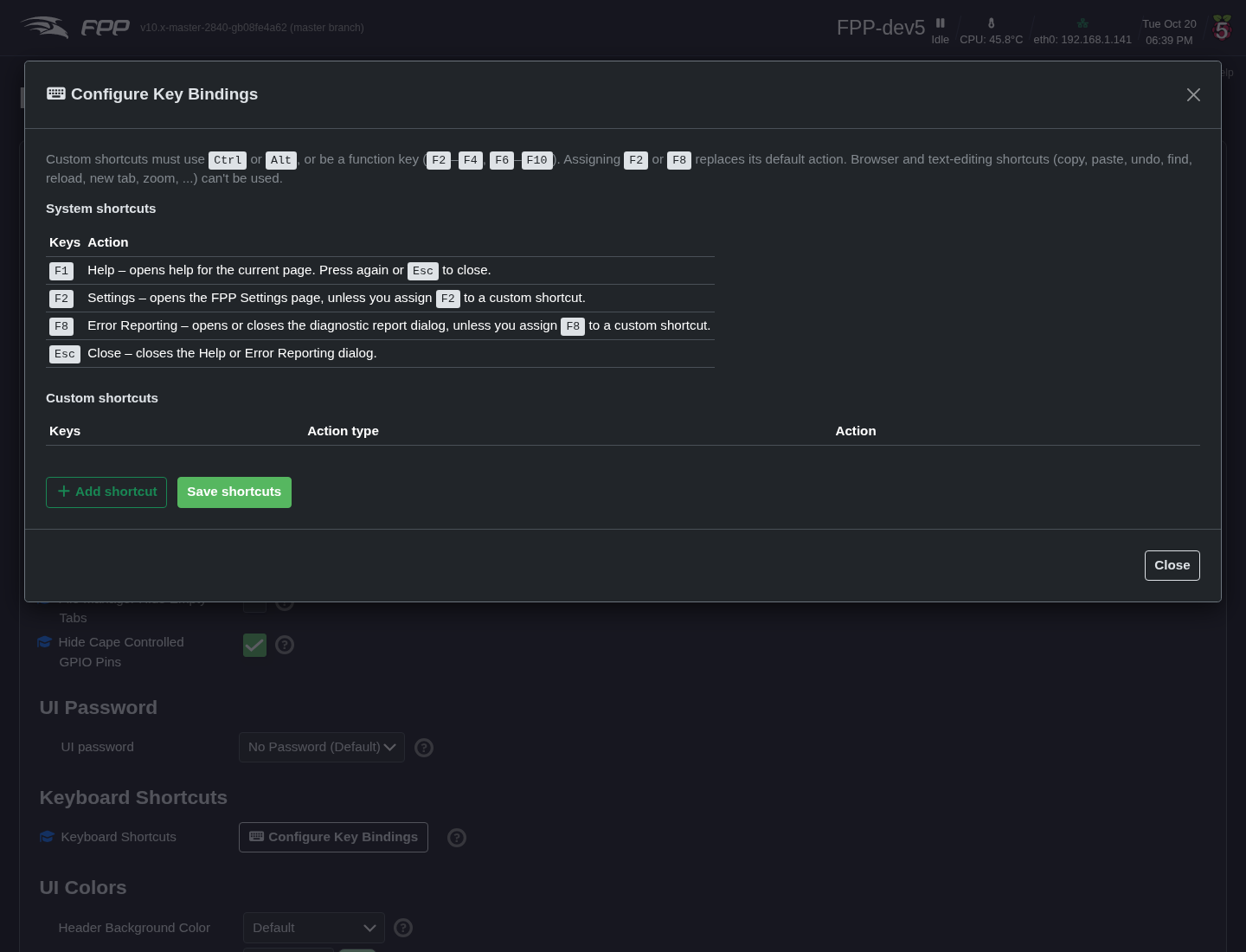Image resolution: width=1246 pixels, height=952 pixels.
Task: Open help icon beside Header Background Color
Action: [403, 928]
